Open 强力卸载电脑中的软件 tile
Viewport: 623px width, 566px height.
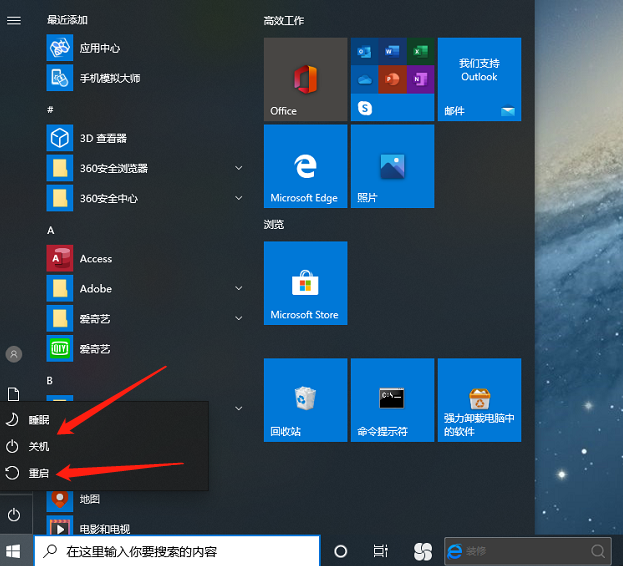(x=480, y=400)
